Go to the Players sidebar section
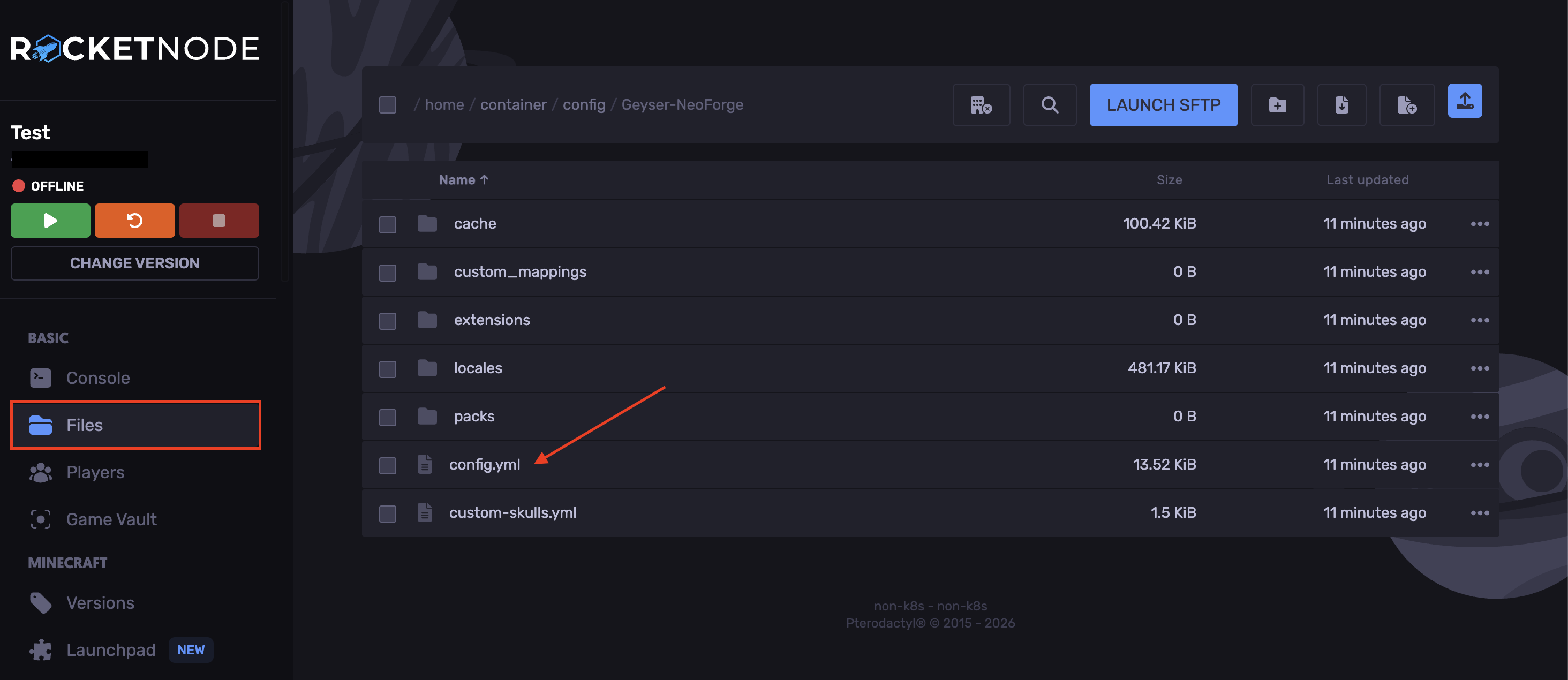 [x=95, y=472]
